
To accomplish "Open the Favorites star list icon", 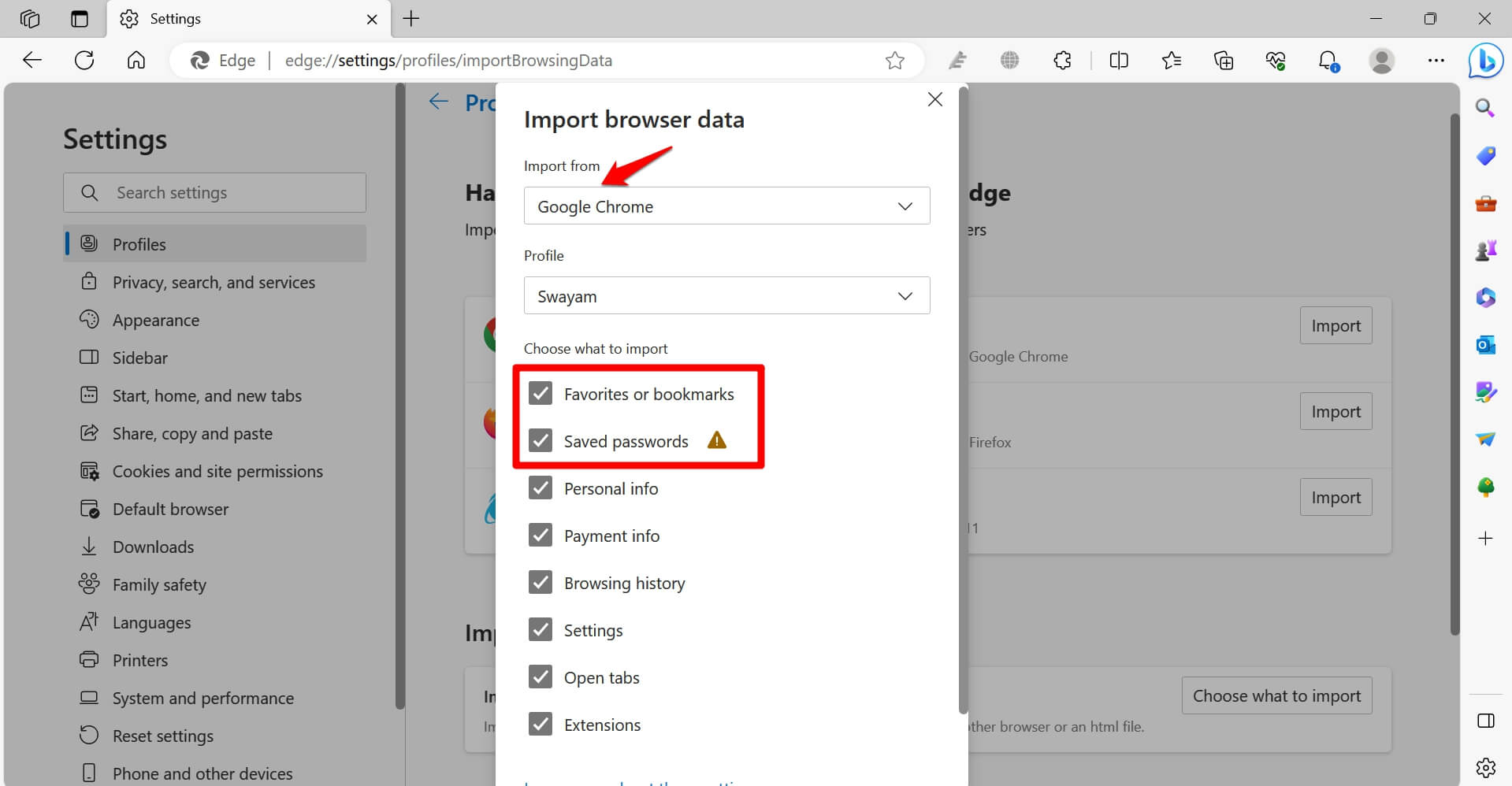I will point(1171,61).
